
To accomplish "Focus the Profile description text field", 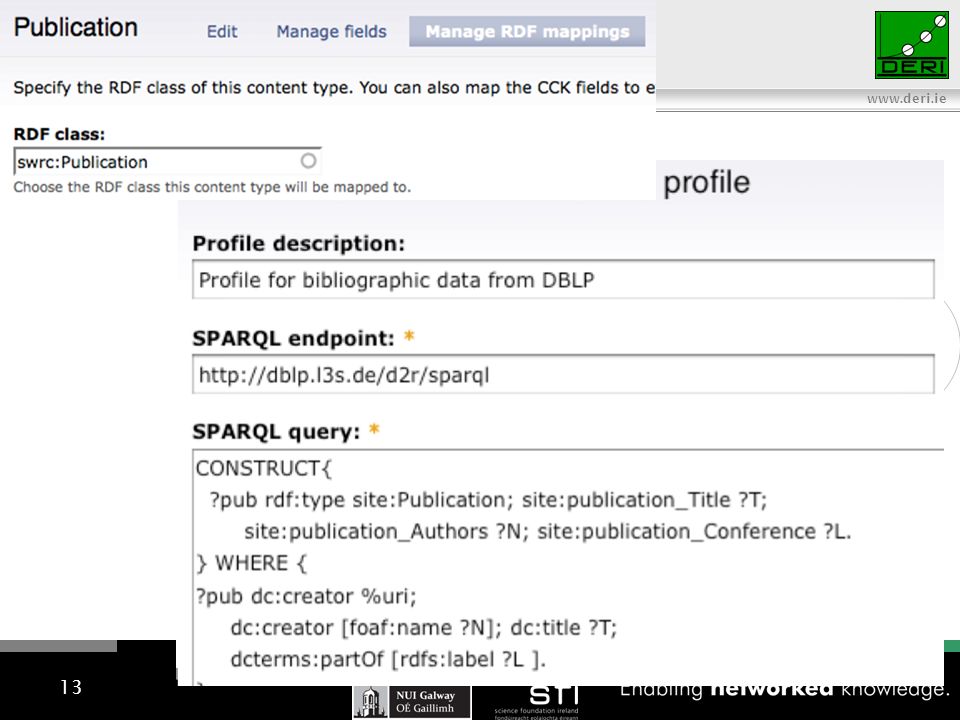I will coord(563,280).
